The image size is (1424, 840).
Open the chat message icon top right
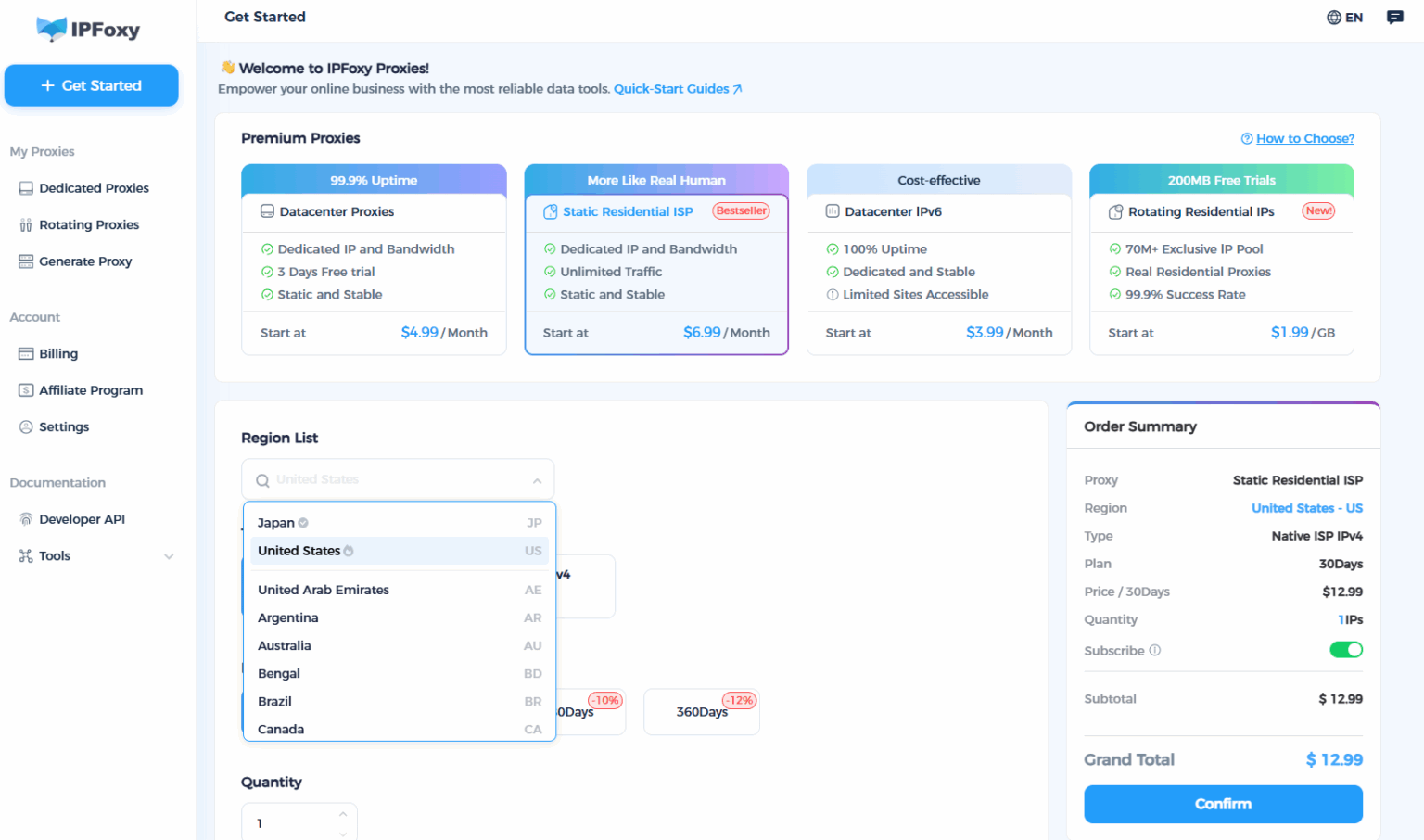click(x=1395, y=17)
